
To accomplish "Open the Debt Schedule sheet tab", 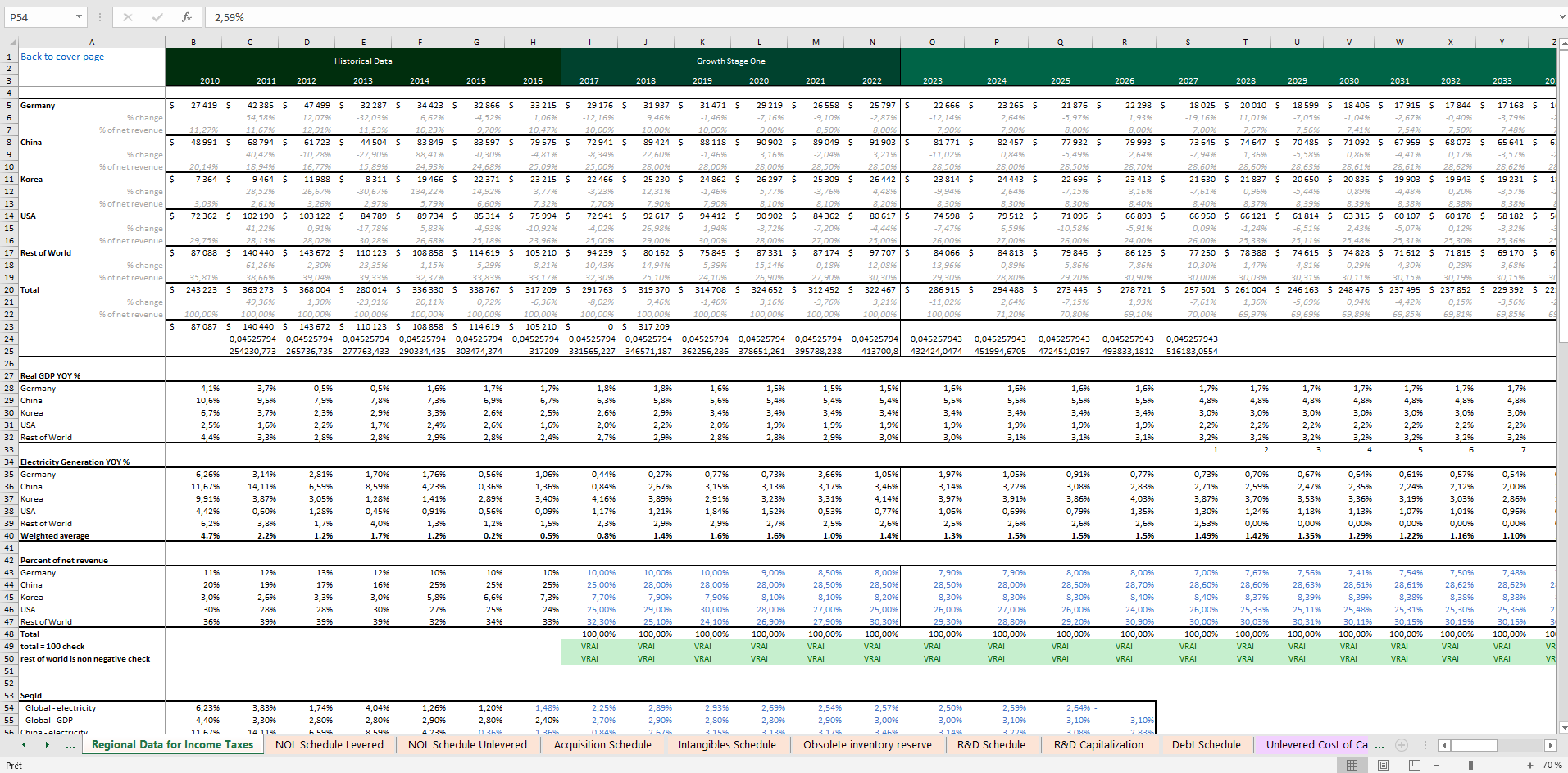I will click(1207, 745).
